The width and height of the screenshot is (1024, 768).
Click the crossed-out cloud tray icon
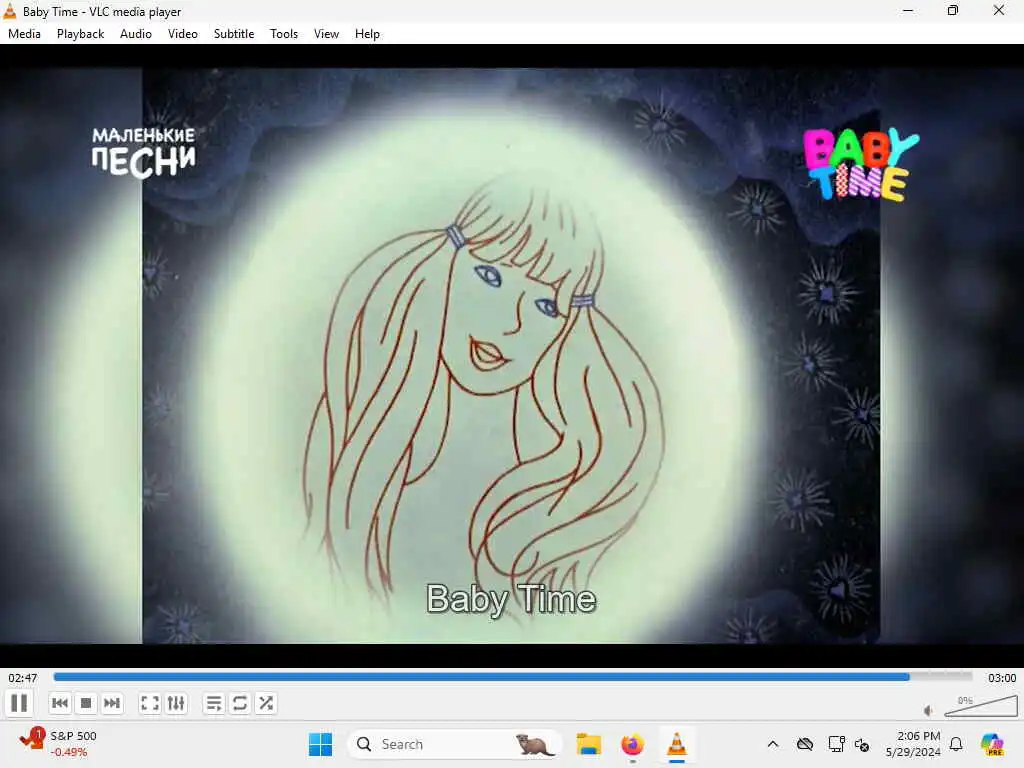click(805, 744)
